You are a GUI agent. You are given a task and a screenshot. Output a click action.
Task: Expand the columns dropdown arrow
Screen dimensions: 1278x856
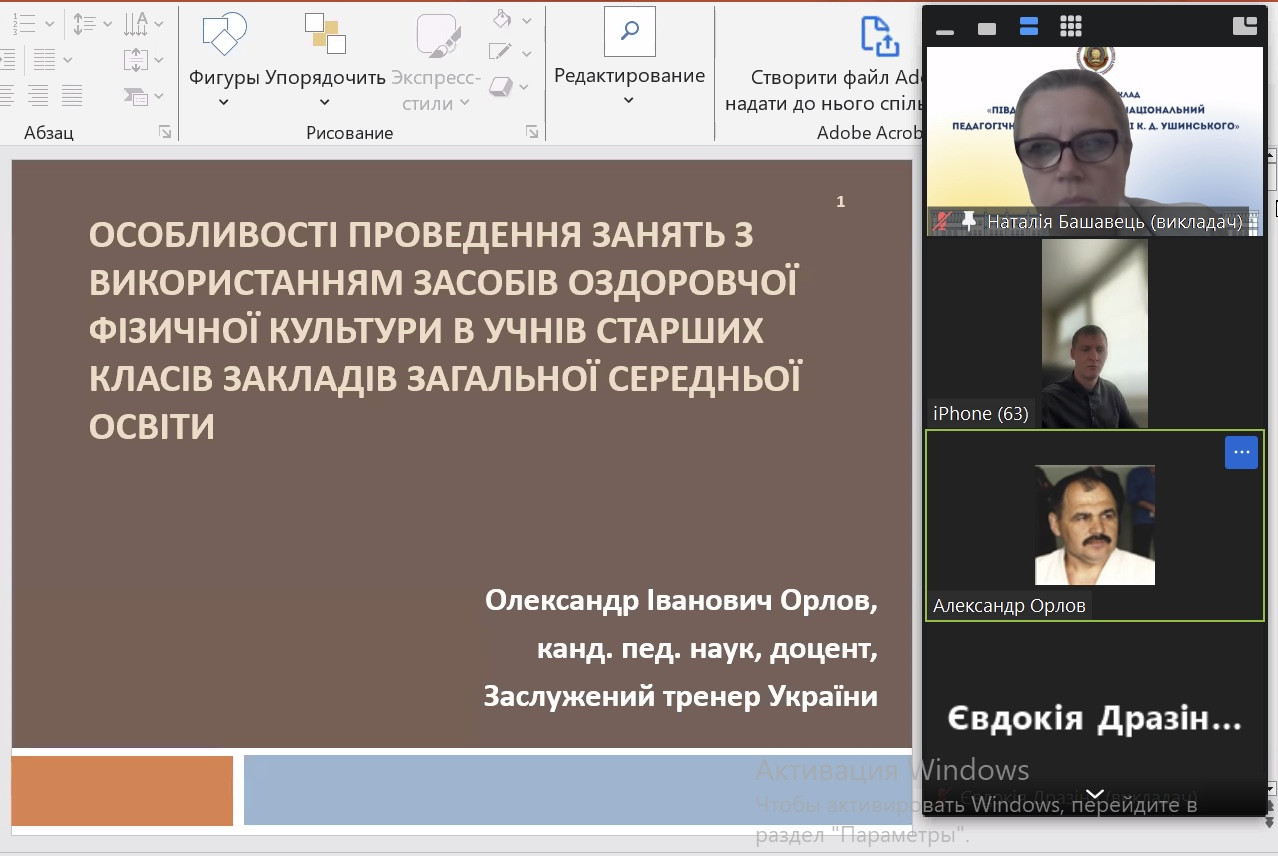point(68,60)
